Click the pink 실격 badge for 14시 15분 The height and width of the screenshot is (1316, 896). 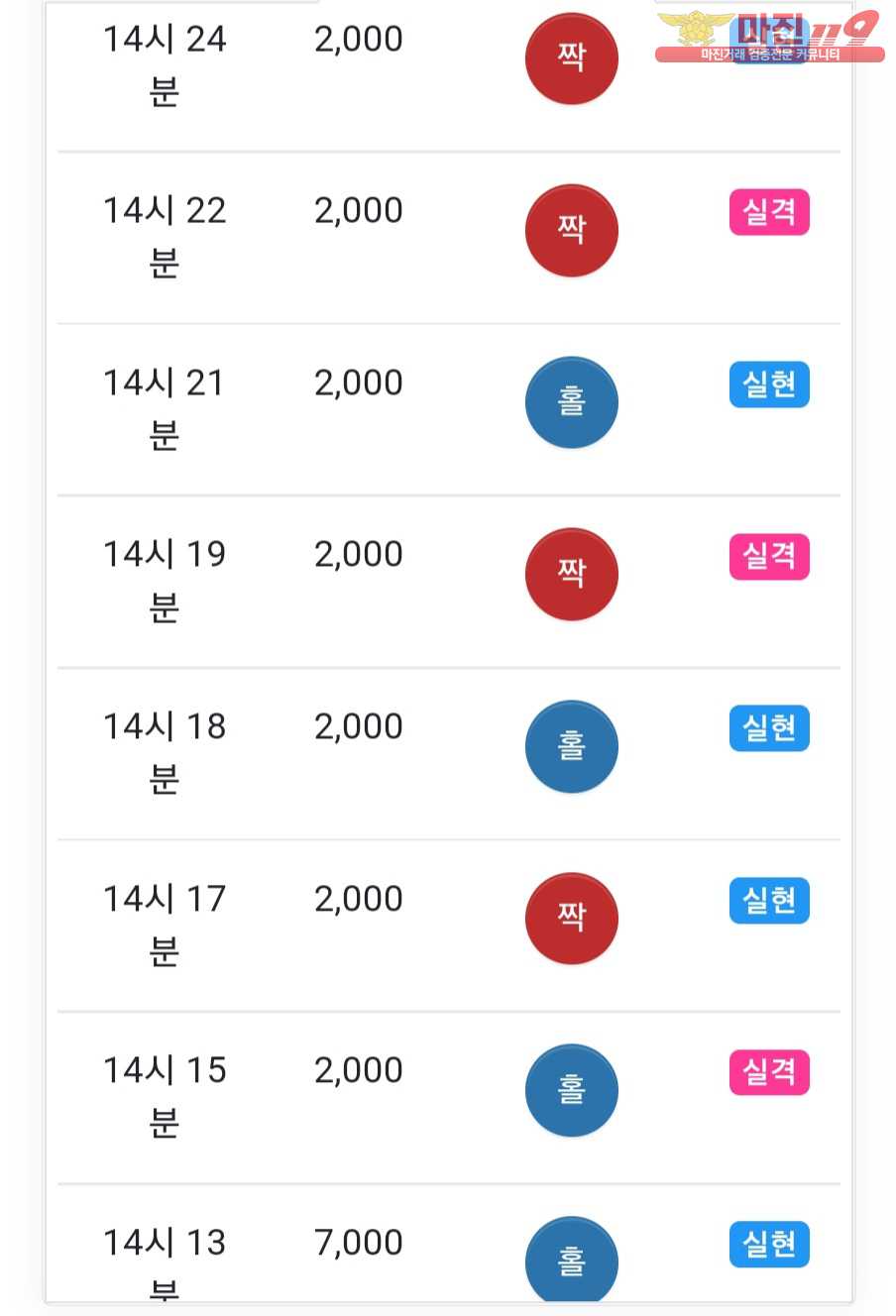(x=769, y=1072)
